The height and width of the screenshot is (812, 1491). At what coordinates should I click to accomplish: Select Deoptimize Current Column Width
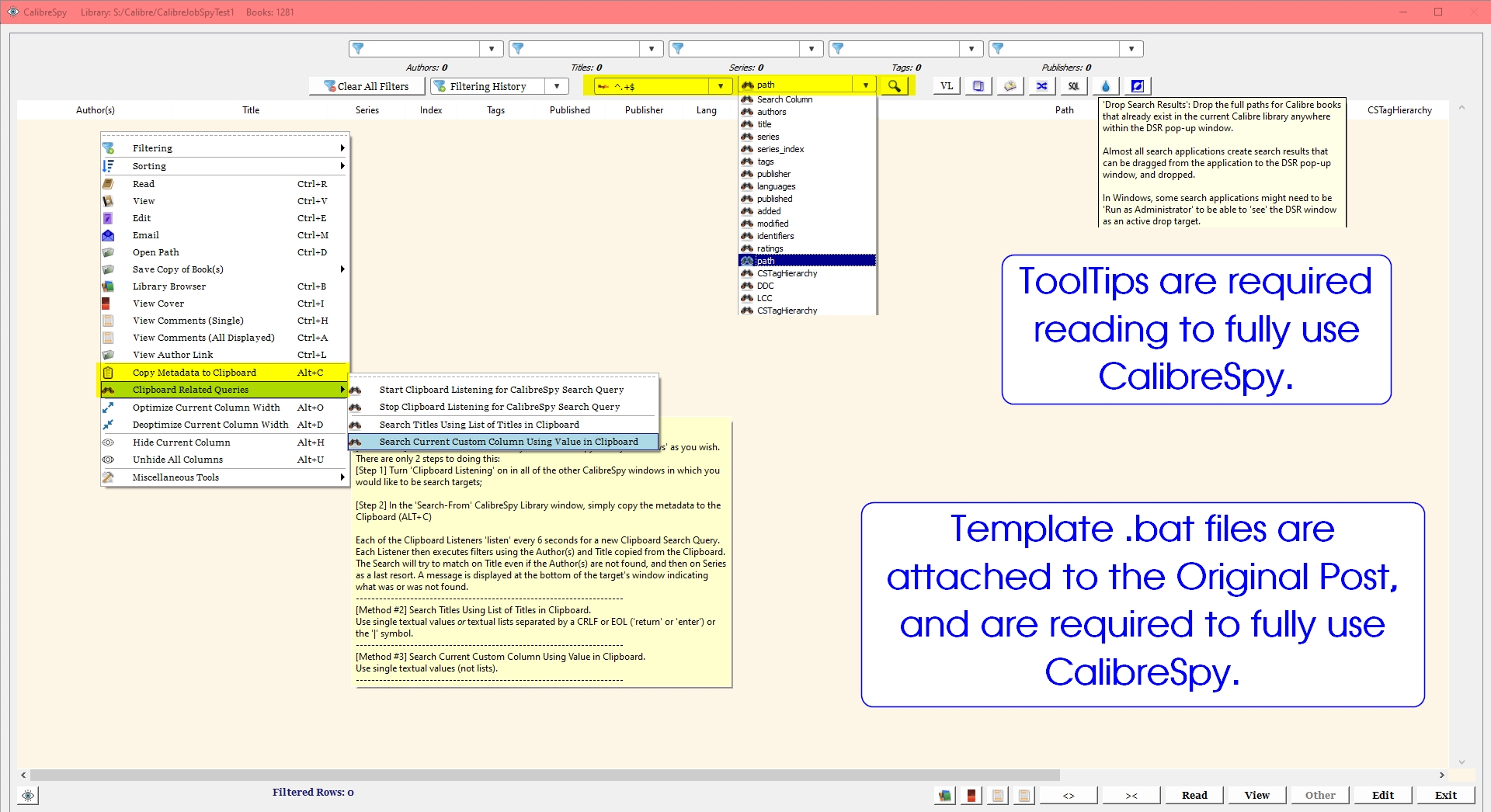(224, 425)
